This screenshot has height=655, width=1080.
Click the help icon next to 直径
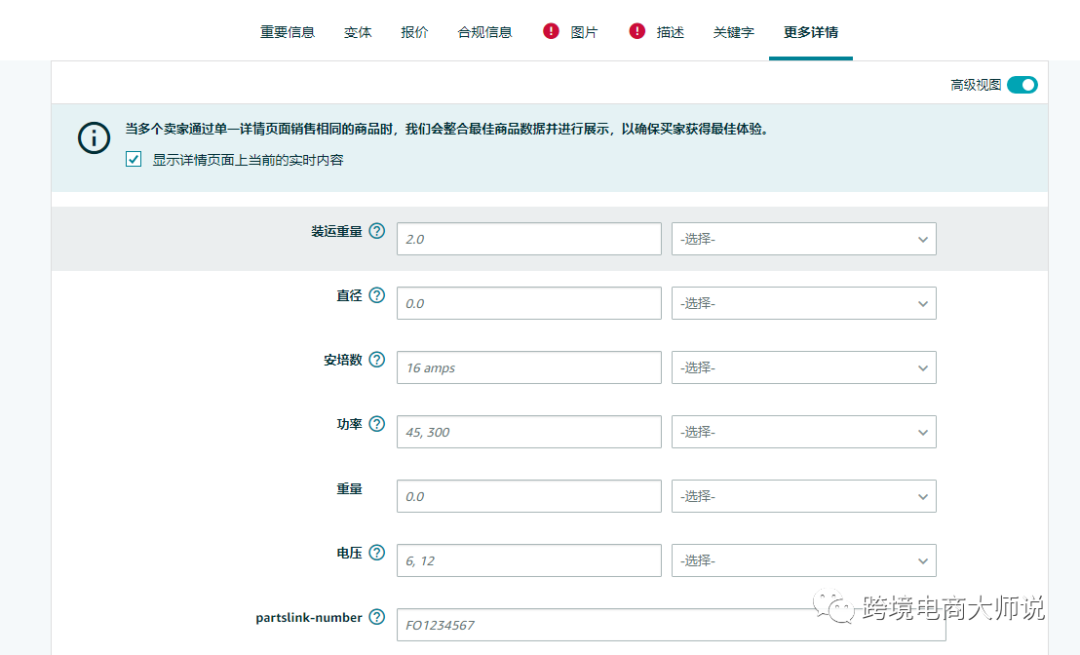(376, 294)
